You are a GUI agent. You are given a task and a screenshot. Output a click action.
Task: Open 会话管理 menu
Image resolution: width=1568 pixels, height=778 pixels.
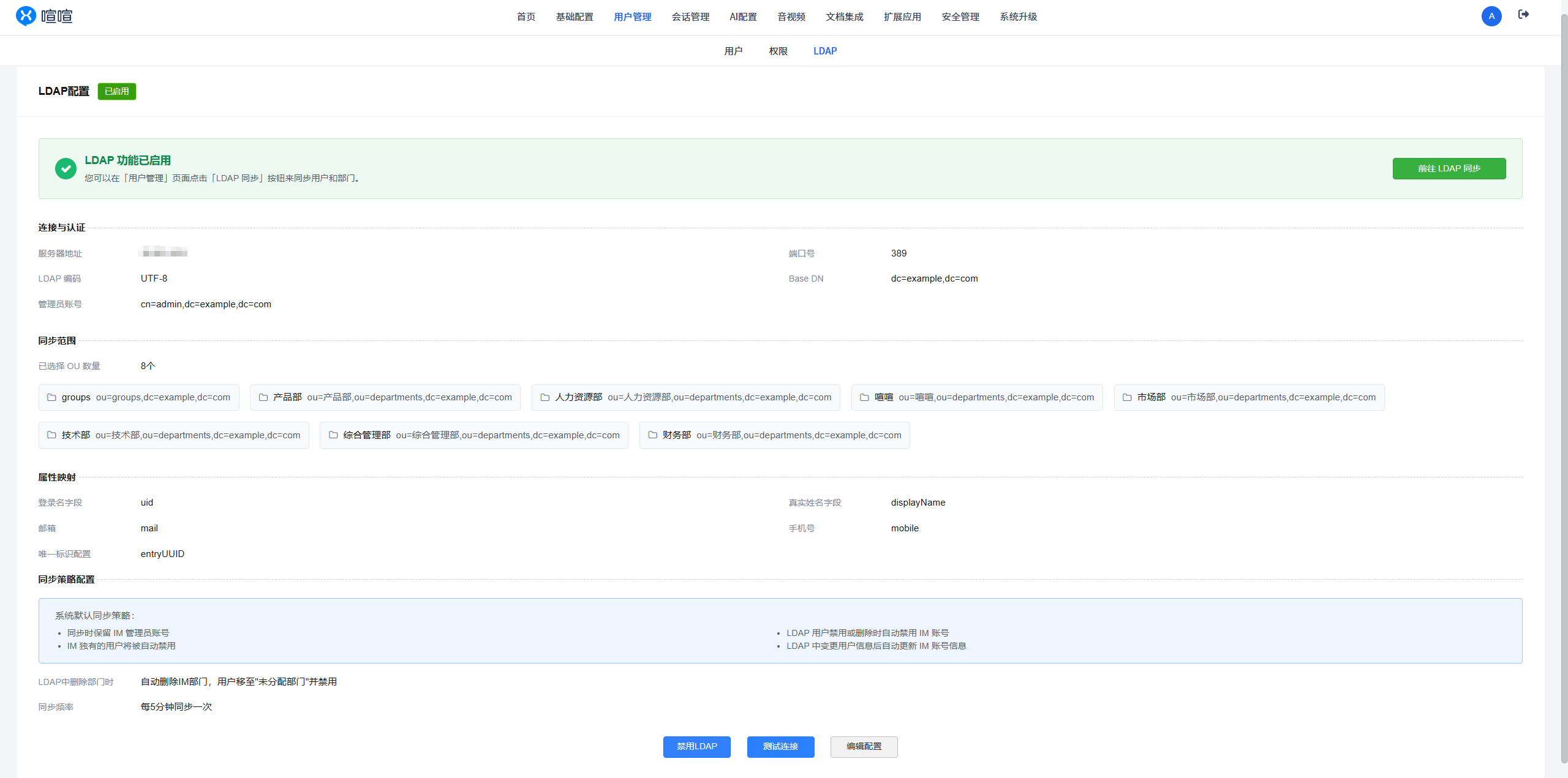coord(690,17)
